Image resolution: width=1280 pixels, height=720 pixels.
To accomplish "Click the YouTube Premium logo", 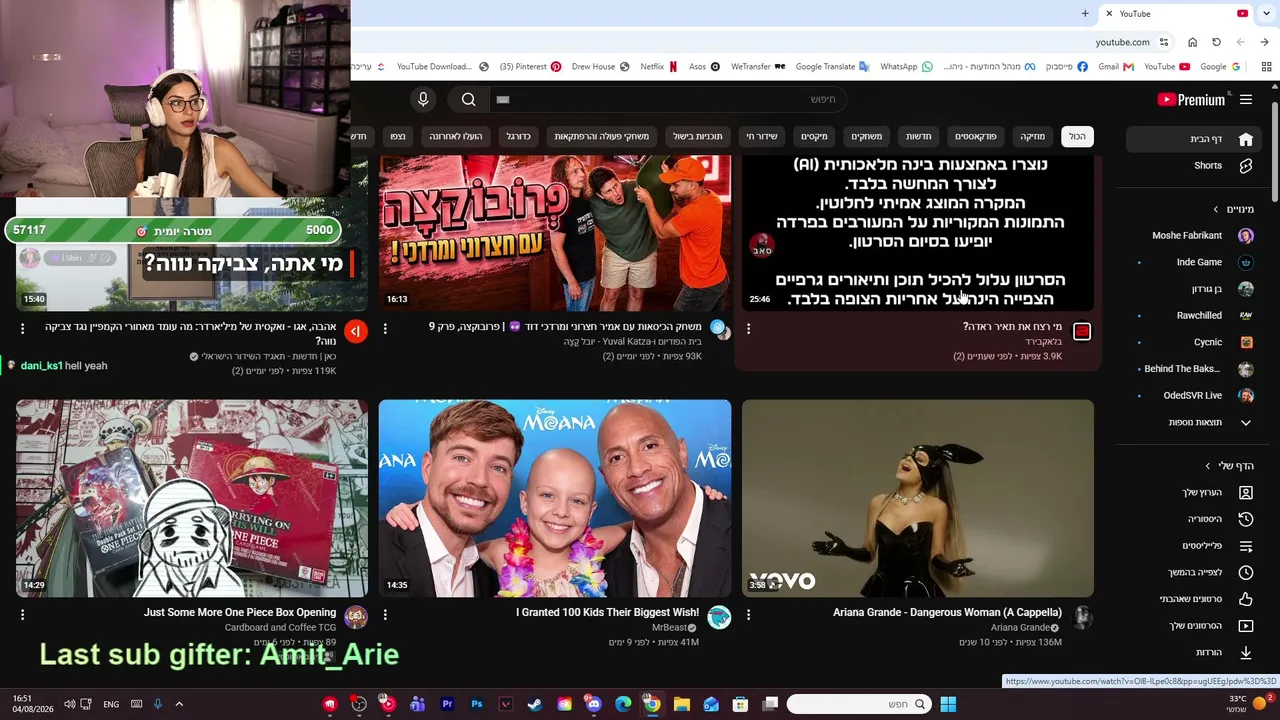I will 1191,99.
